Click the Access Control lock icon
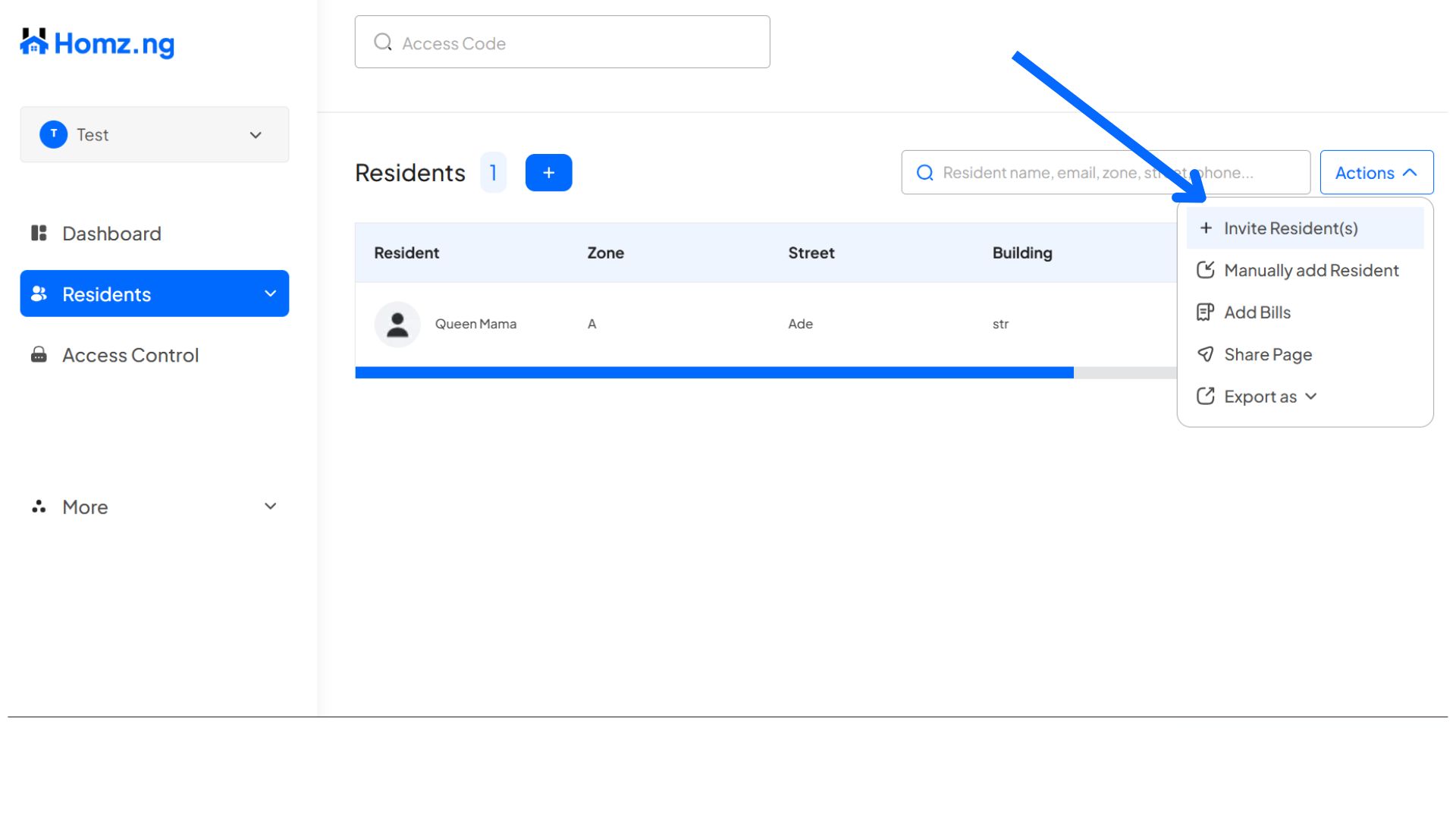Screen dimensions: 1456x819 click(39, 355)
